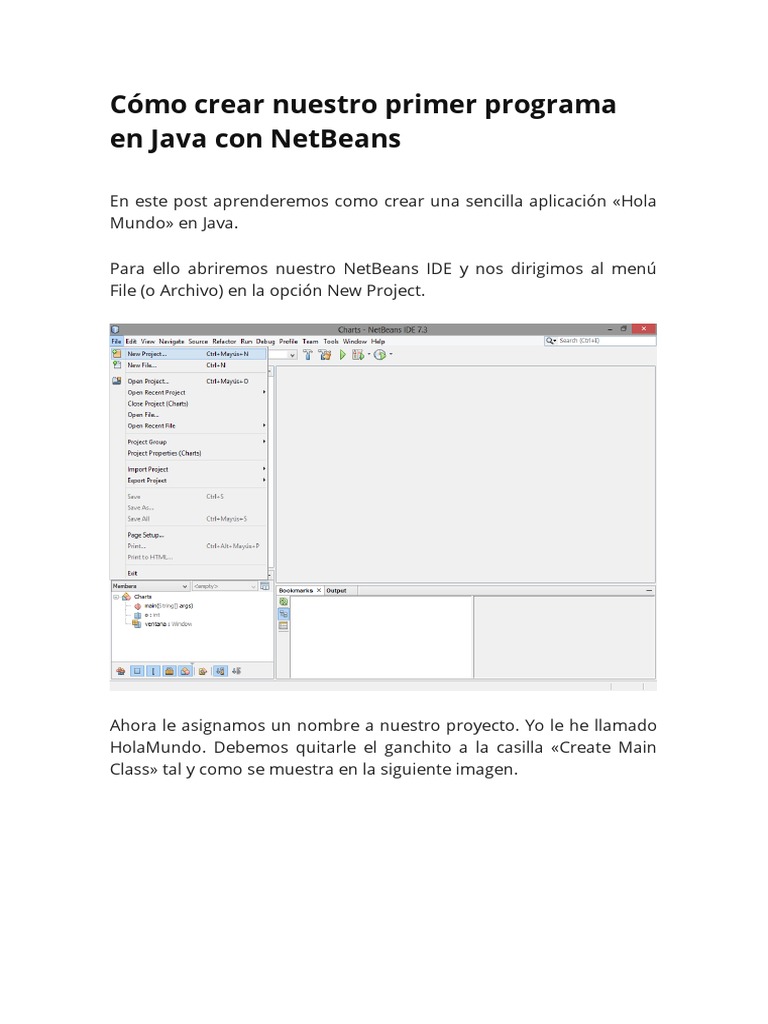
Task: Close the Bookmarks tab
Action: tap(319, 590)
